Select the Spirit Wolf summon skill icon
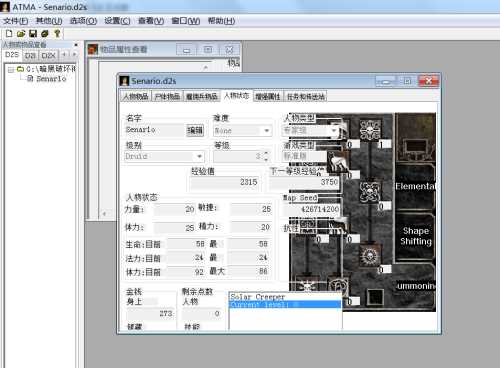 [x=337, y=161]
